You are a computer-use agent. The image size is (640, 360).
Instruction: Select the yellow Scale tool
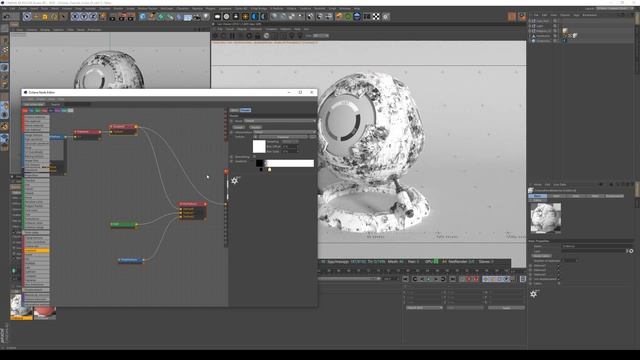[45, 17]
